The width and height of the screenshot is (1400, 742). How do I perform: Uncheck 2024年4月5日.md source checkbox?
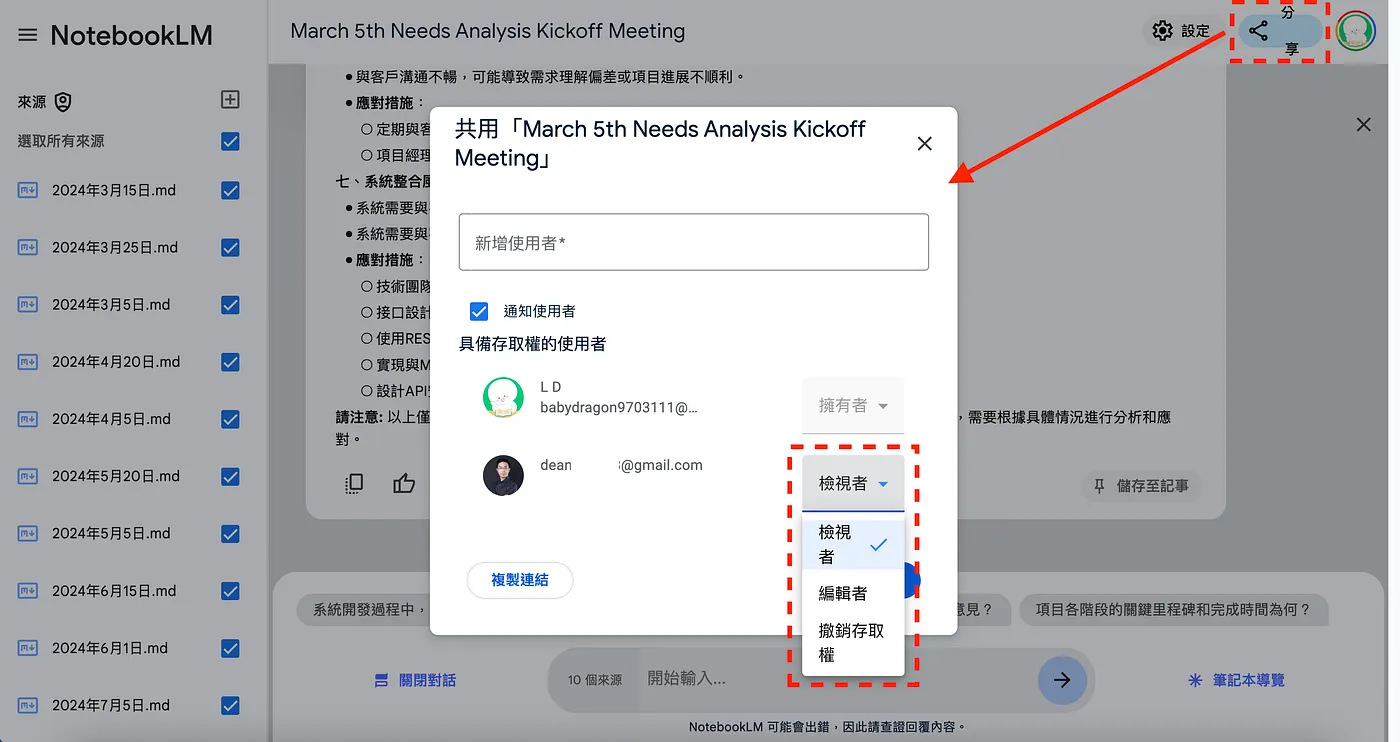point(230,419)
